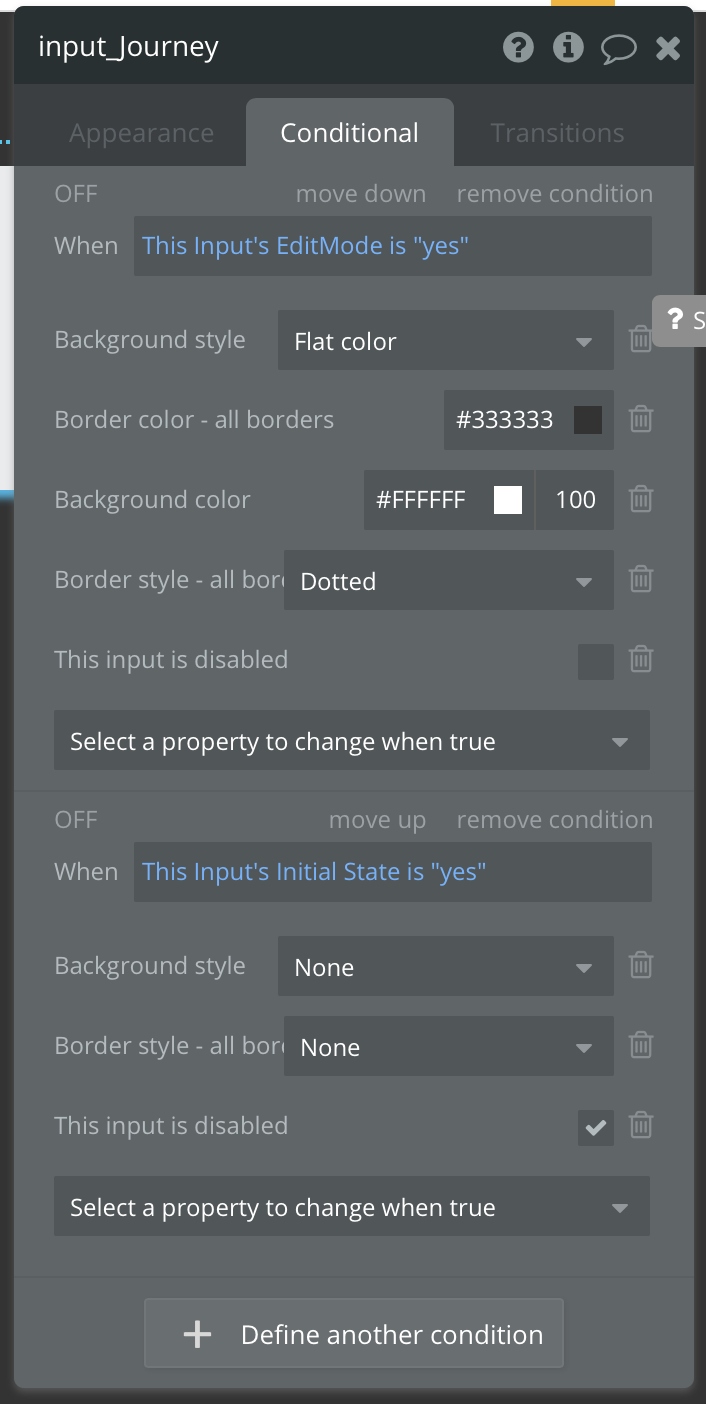Open the Flat color background style dropdown
The height and width of the screenshot is (1404, 706).
tap(445, 341)
